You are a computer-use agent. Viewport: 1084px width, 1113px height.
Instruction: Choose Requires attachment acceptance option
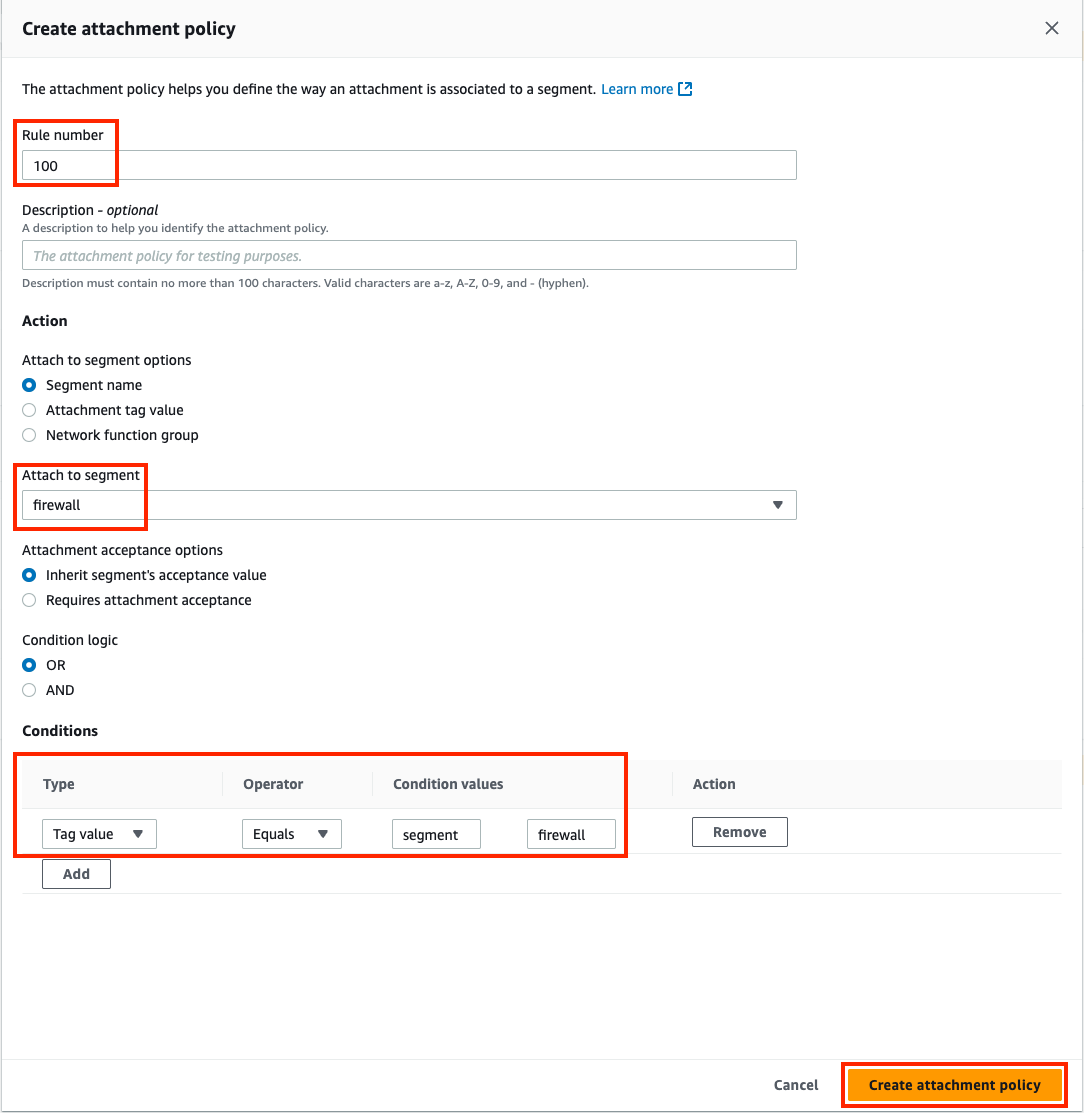click(29, 601)
